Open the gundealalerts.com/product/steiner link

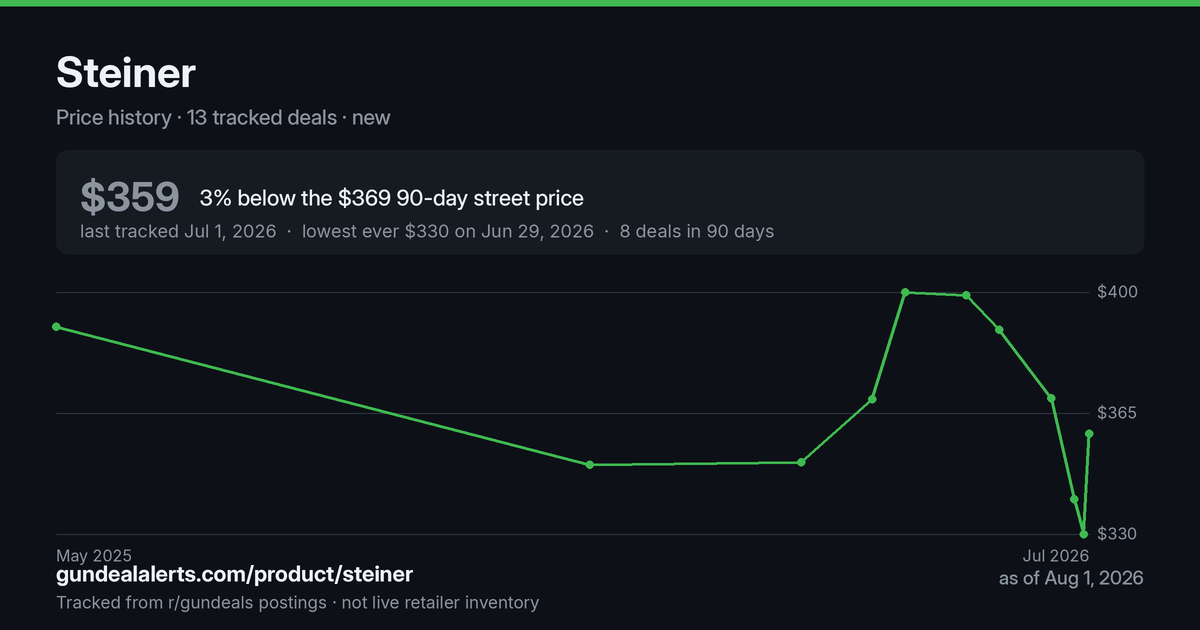[x=234, y=575]
